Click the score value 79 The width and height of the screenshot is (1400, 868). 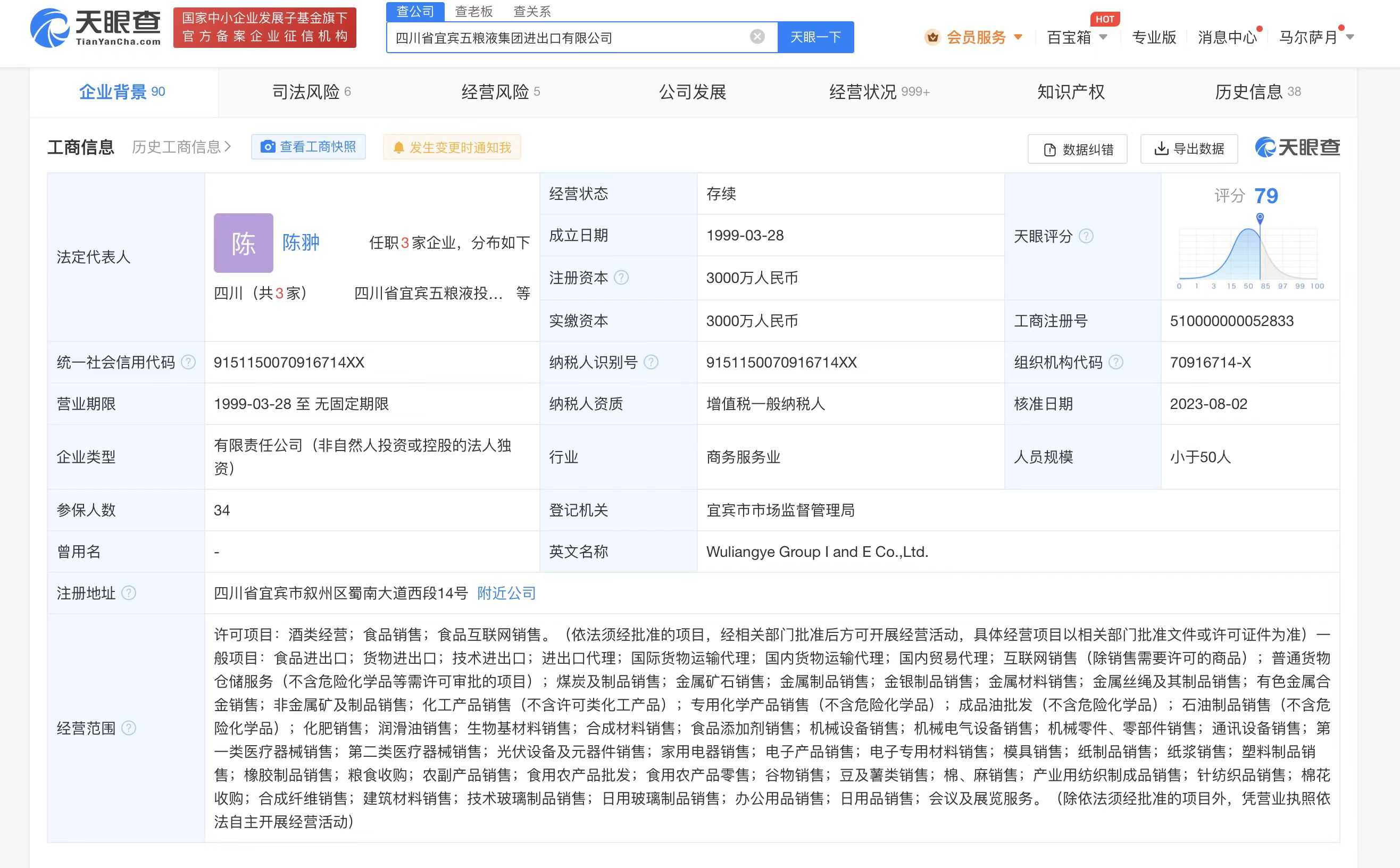1265,196
